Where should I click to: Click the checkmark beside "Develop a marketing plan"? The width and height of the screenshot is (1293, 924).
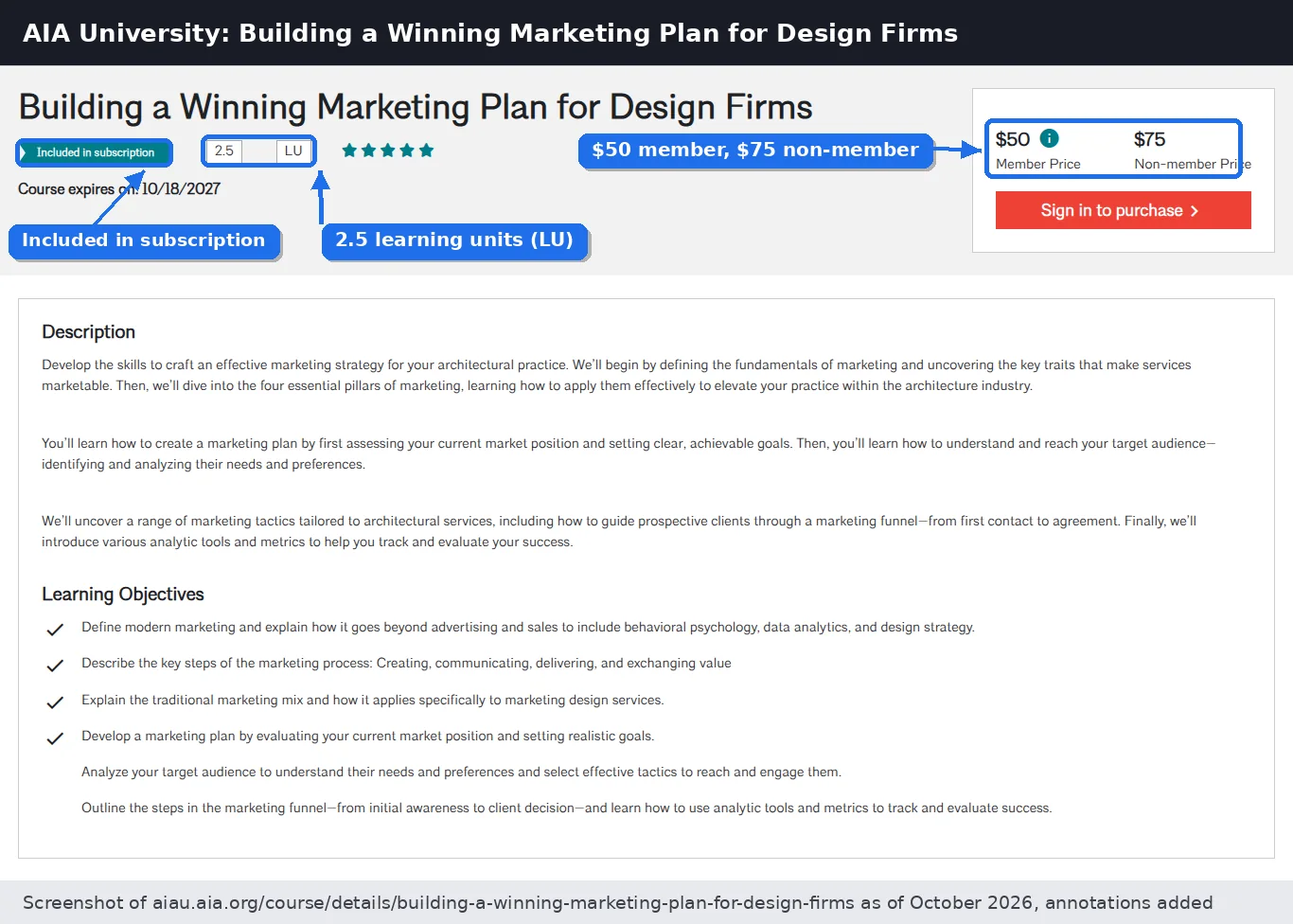55,738
